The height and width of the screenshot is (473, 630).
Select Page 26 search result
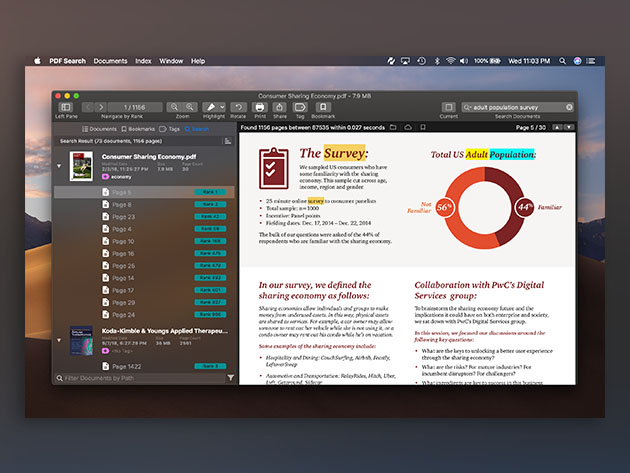pos(144,266)
